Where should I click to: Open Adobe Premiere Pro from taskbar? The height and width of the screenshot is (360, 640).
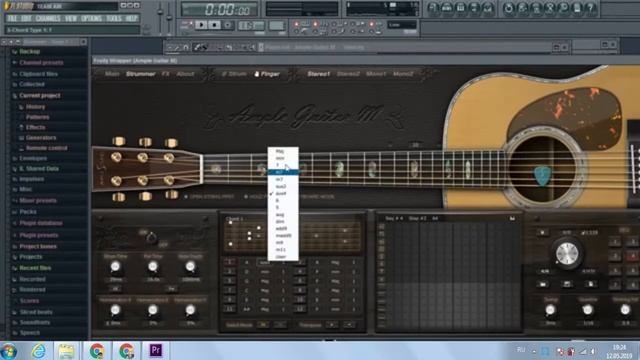[x=156, y=351]
